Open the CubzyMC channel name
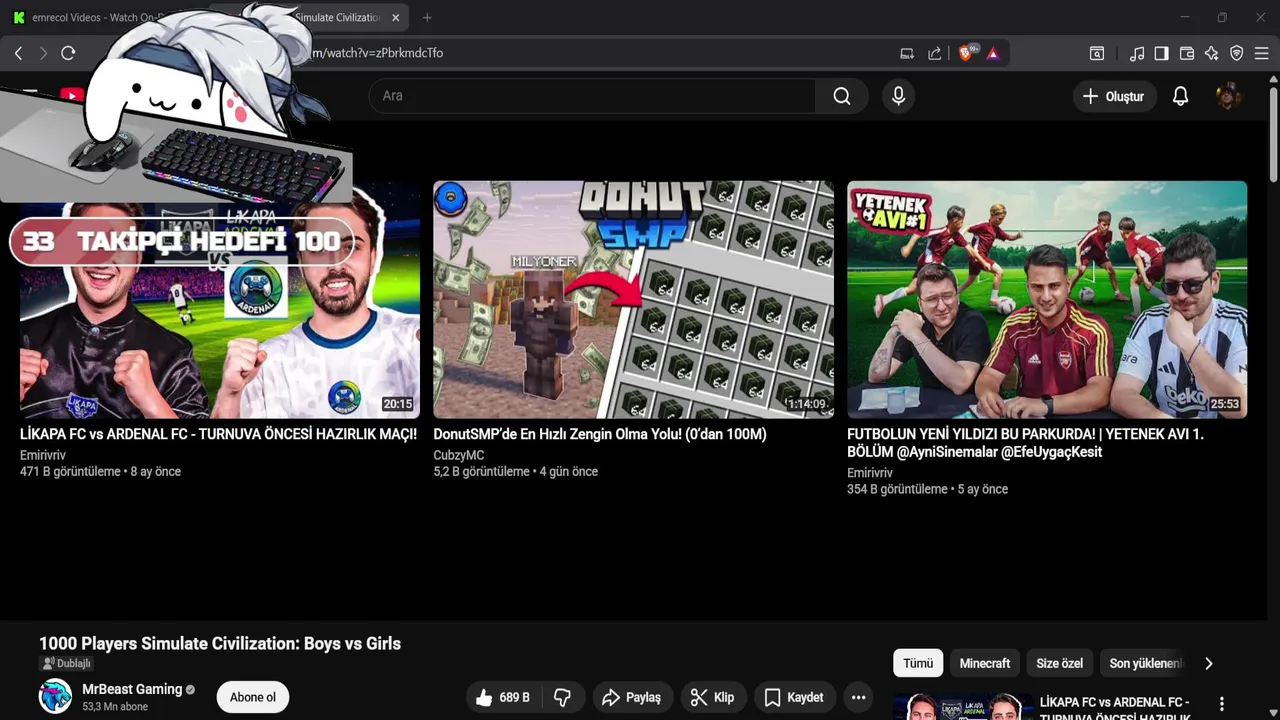The image size is (1280, 720). [x=459, y=455]
